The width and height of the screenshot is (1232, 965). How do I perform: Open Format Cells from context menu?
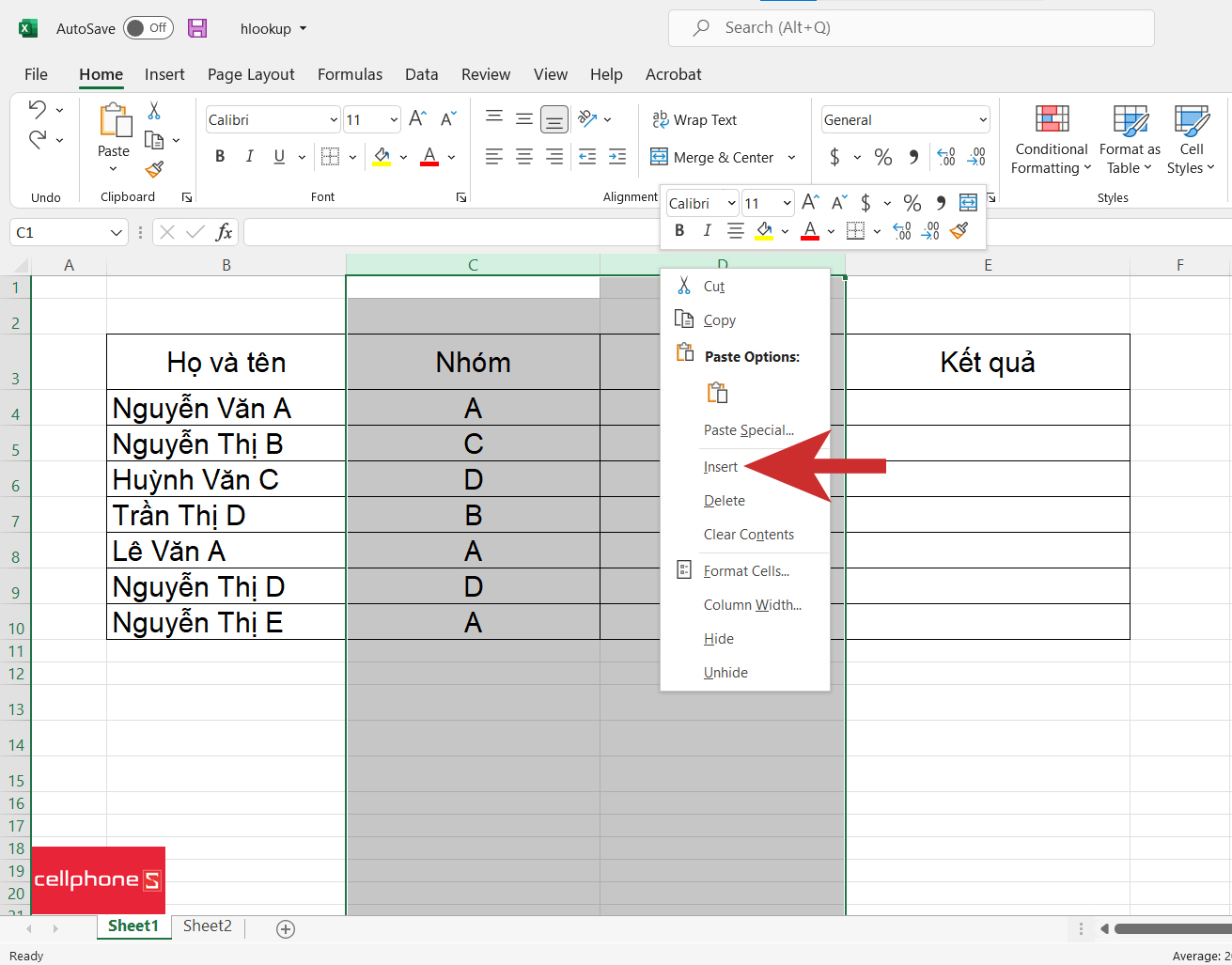tap(745, 571)
